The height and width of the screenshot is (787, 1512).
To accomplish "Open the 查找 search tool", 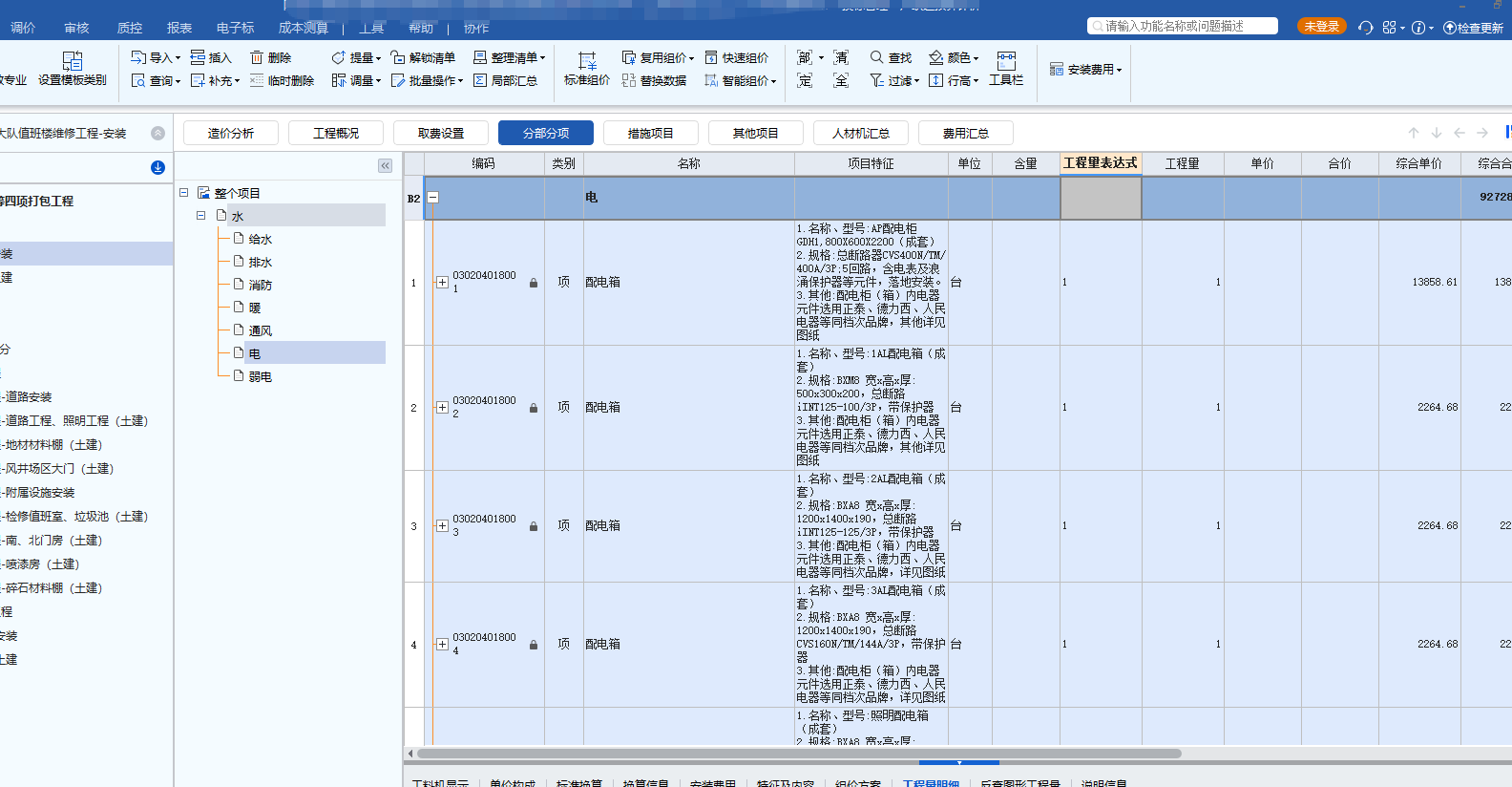I will coord(891,58).
